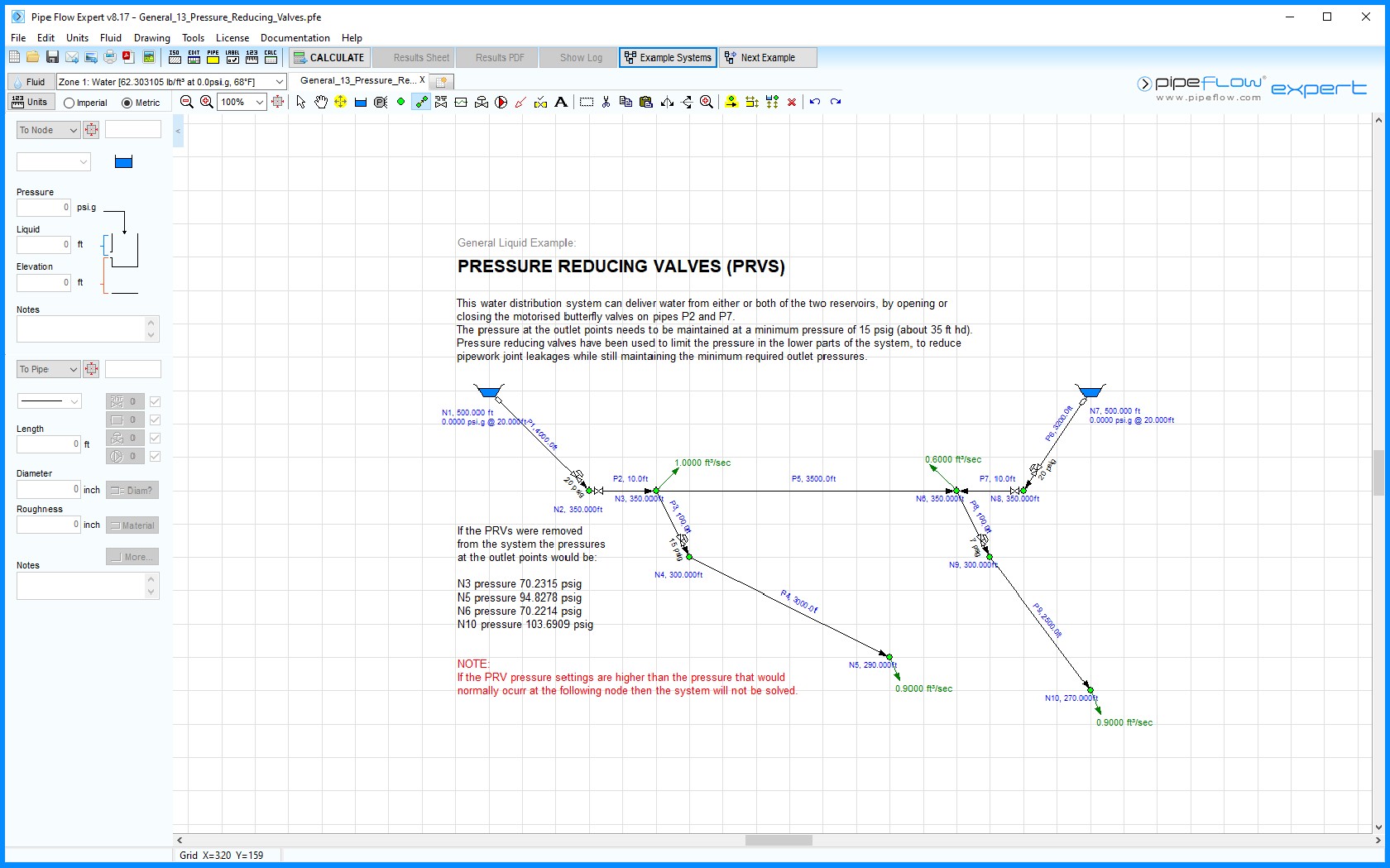1390x868 pixels.
Task: Select the Metric units radio button
Action: pyautogui.click(x=127, y=103)
